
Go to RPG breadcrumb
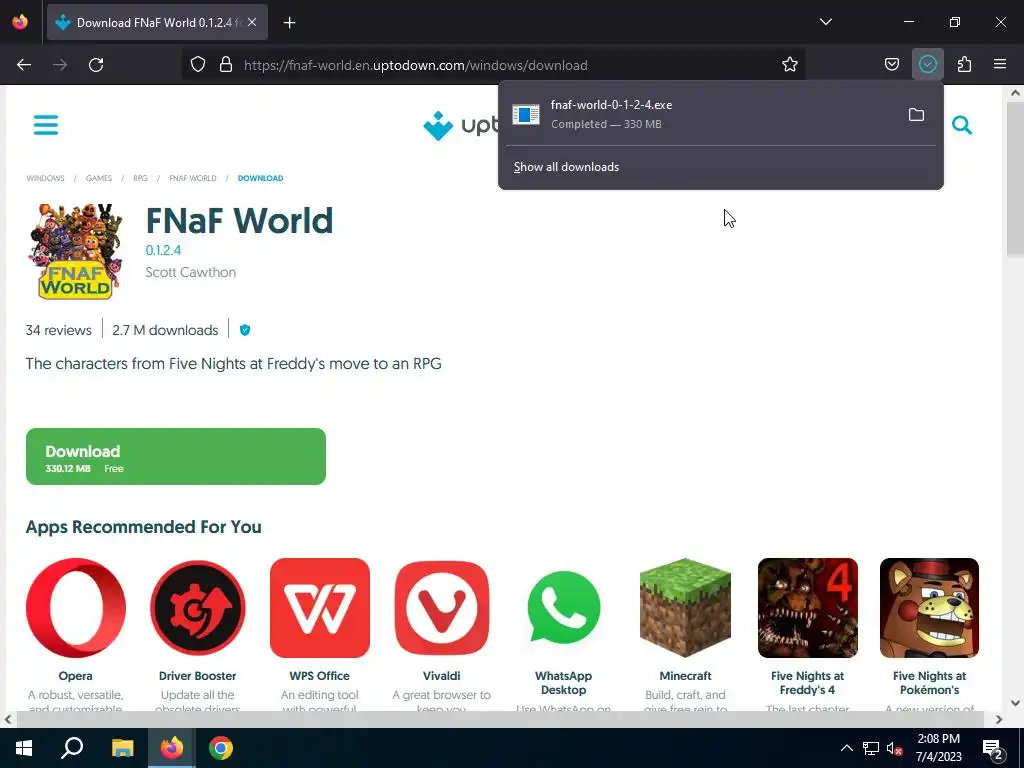point(140,178)
